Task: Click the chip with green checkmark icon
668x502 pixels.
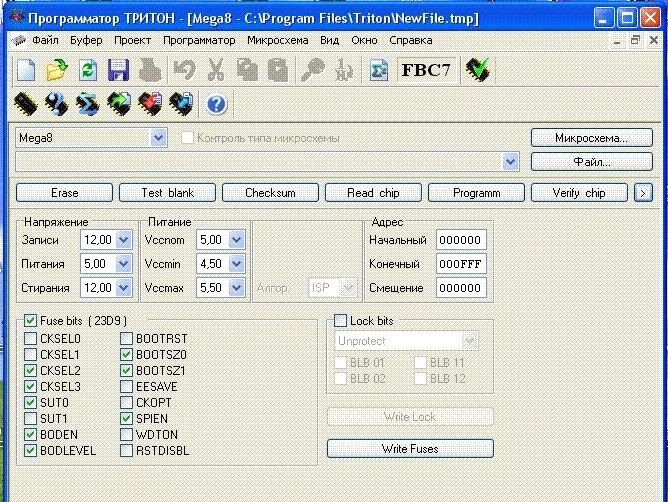Action: (478, 70)
